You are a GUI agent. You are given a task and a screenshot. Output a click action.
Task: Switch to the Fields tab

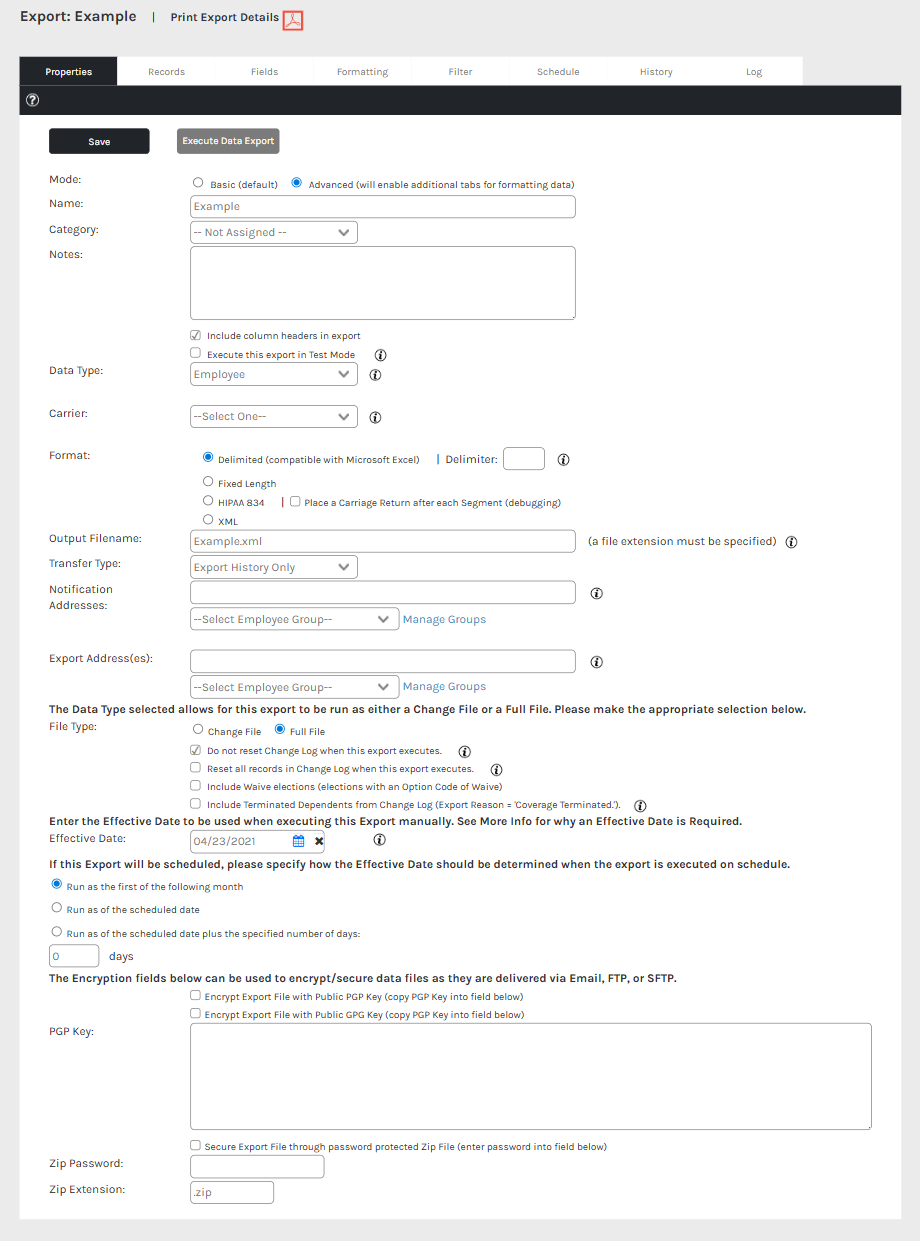coord(264,72)
